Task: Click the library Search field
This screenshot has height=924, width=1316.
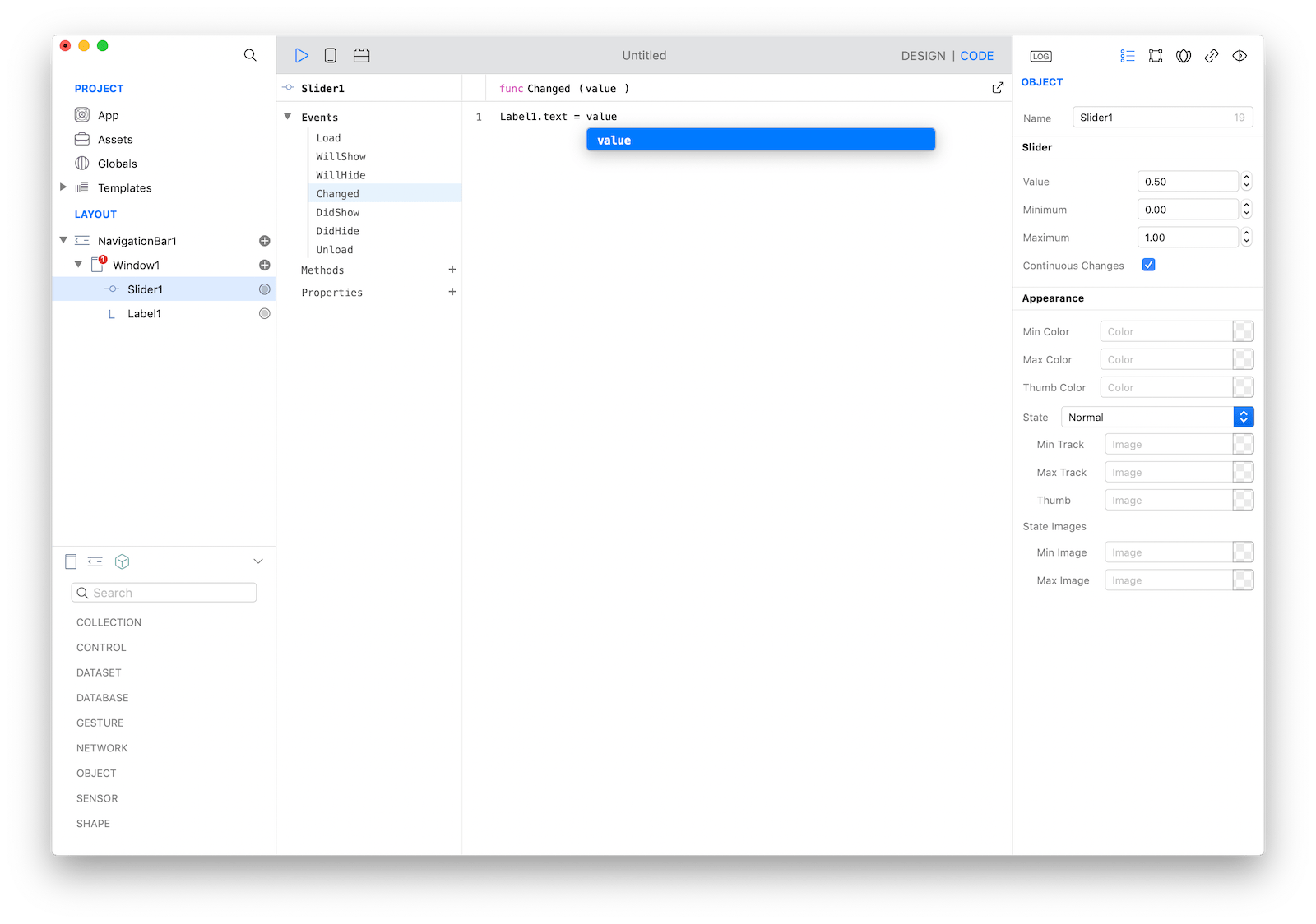Action: (x=164, y=593)
